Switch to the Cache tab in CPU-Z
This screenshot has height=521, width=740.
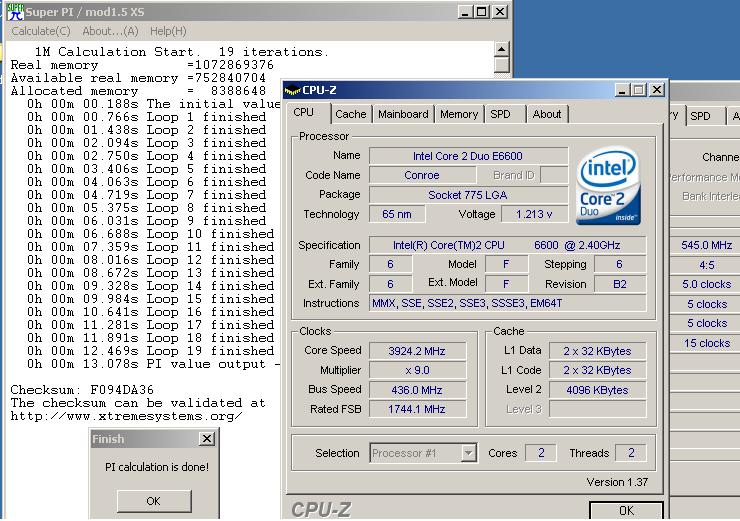(x=351, y=114)
